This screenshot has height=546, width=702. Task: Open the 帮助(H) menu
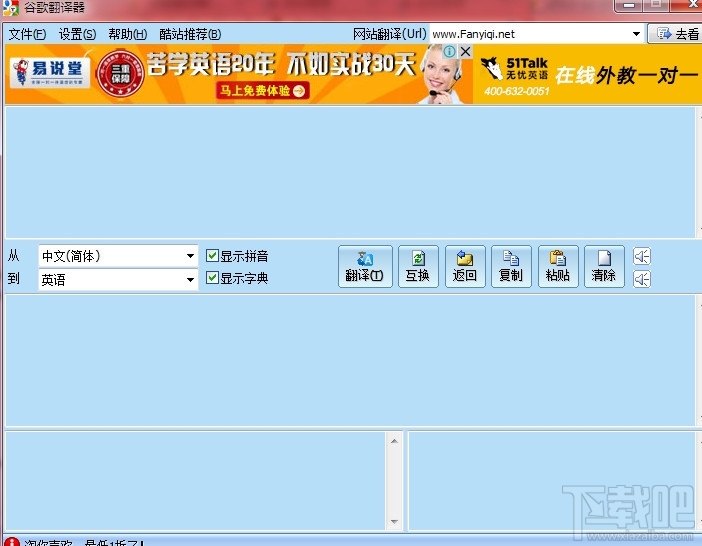[128, 34]
